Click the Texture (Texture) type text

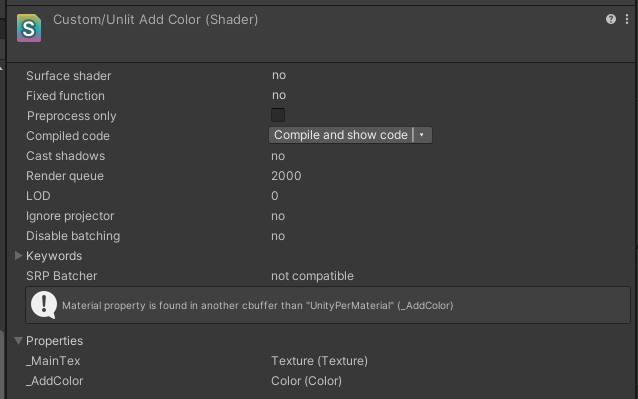(319, 361)
